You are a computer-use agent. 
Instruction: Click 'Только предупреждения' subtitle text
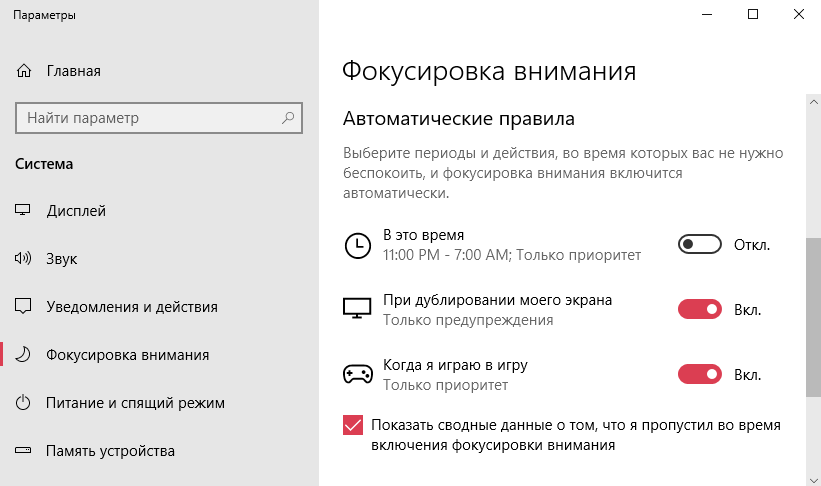click(468, 320)
